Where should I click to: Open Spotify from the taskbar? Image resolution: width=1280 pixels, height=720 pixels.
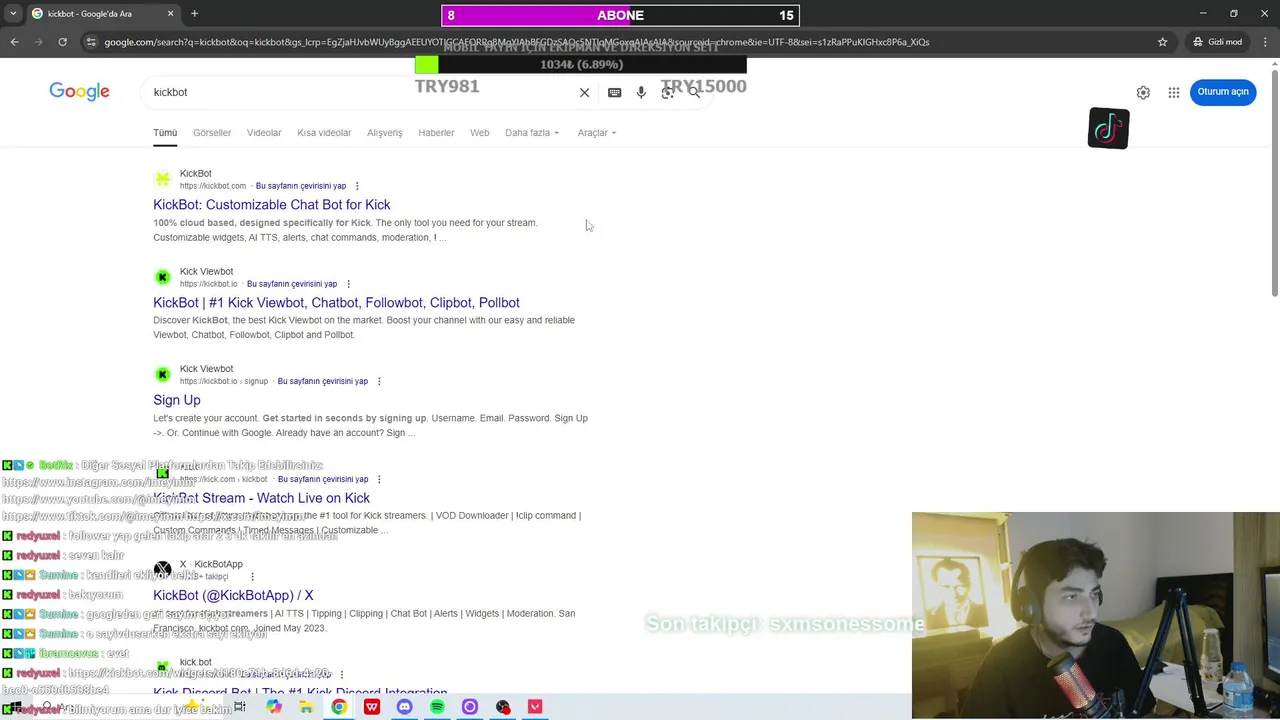tap(437, 707)
